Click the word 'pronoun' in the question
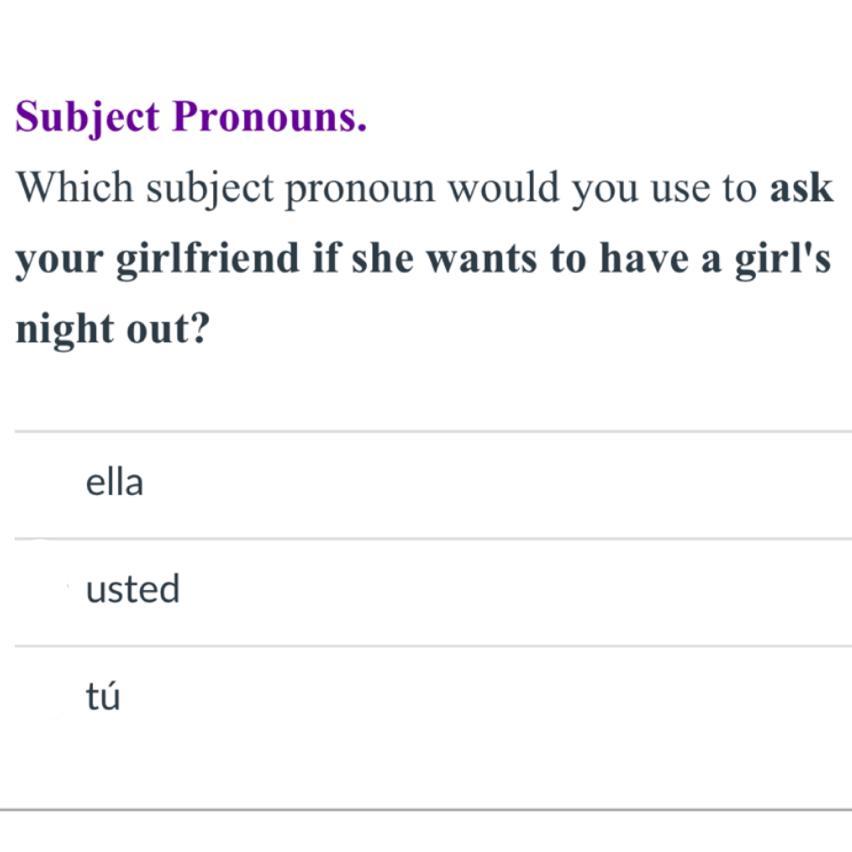The width and height of the screenshot is (852, 852). tap(361, 190)
